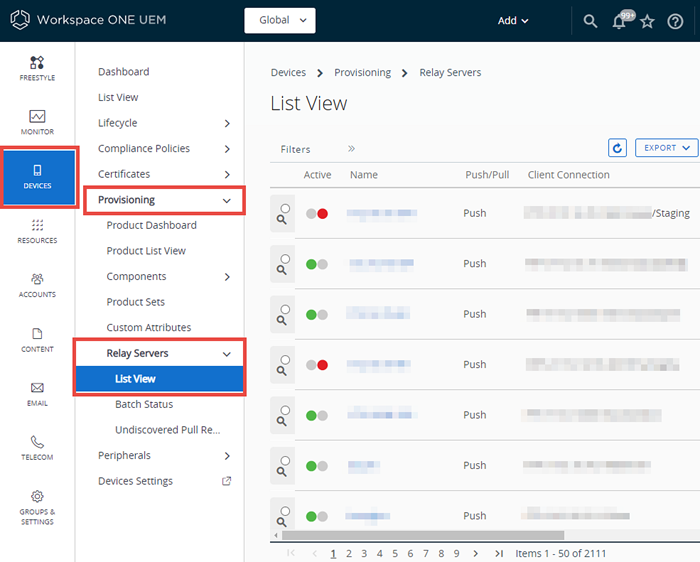Go to next page arrow
Image resolution: width=700 pixels, height=562 pixels.
(475, 554)
